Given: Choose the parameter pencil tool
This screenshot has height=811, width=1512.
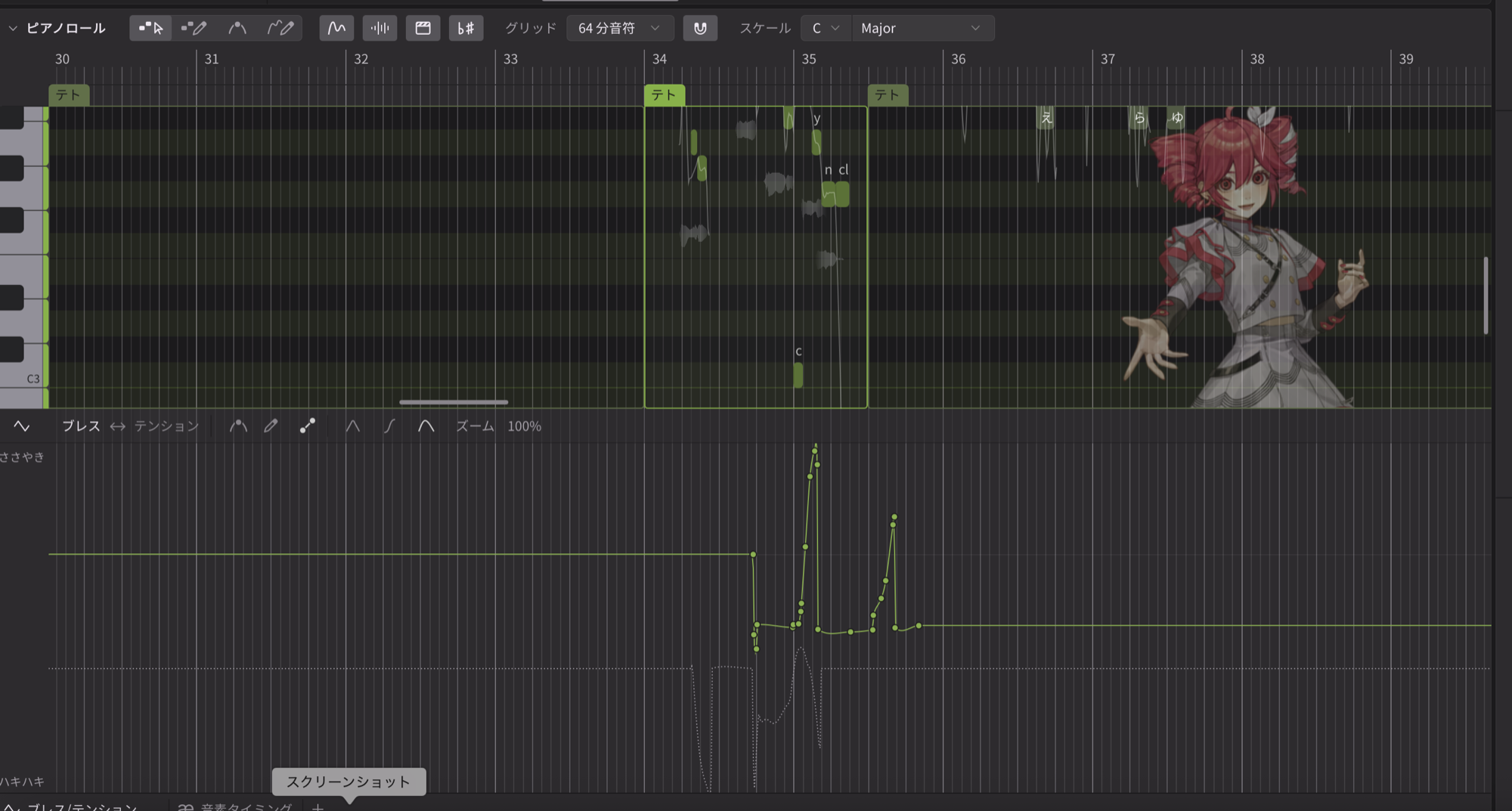Looking at the screenshot, I should 271,426.
